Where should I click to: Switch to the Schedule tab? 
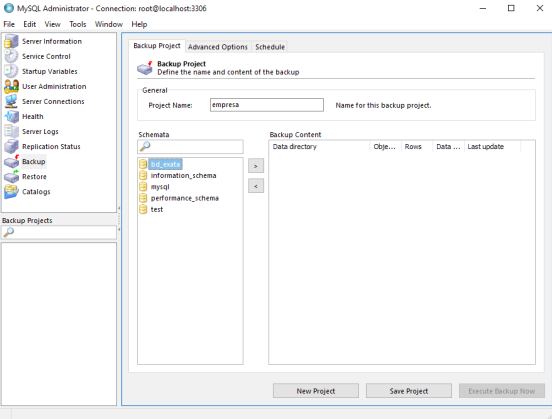click(270, 47)
